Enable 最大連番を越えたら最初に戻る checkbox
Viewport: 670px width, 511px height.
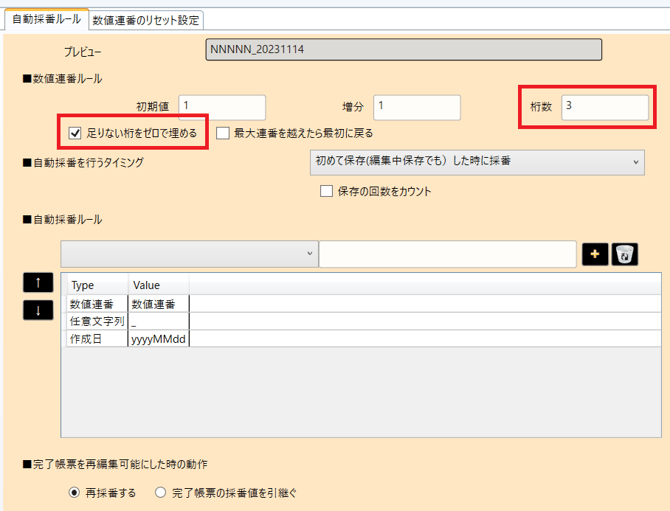223,132
